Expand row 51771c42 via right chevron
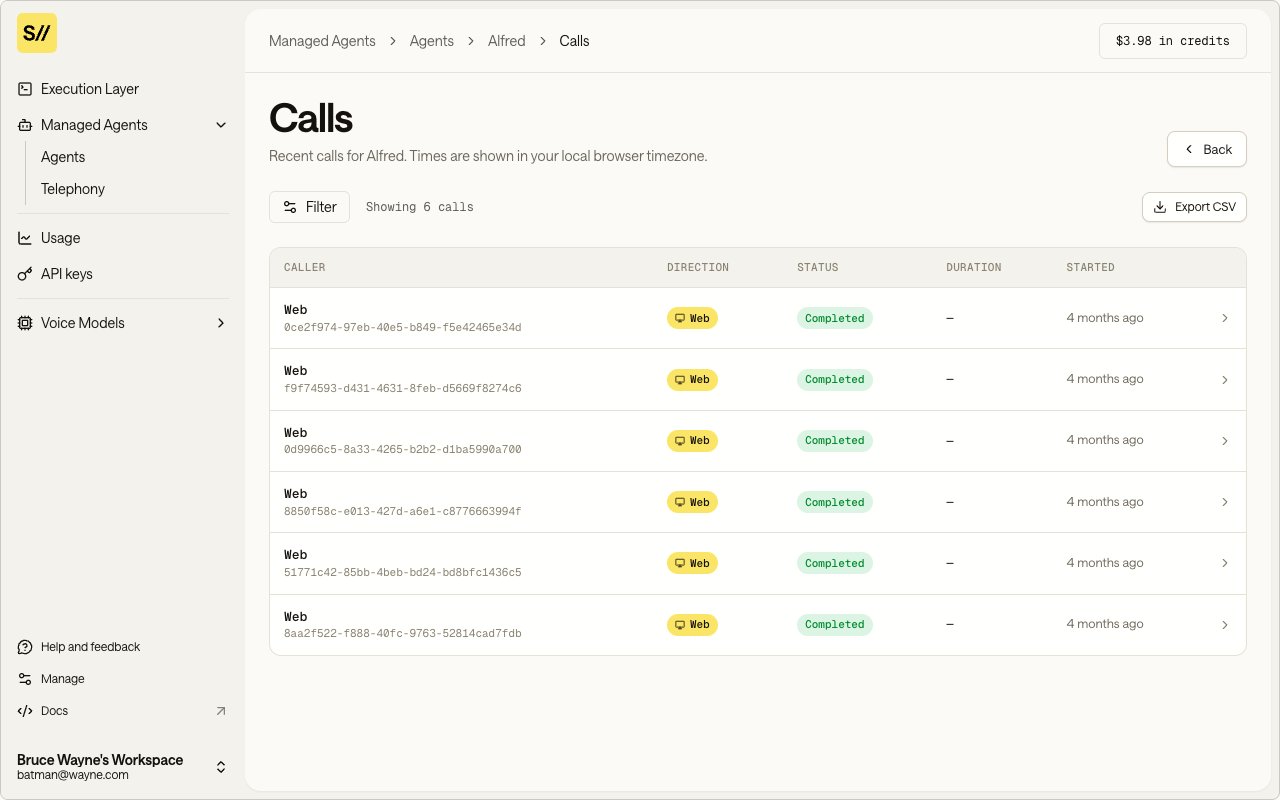Viewport: 1280px width, 800px height. (x=1225, y=563)
